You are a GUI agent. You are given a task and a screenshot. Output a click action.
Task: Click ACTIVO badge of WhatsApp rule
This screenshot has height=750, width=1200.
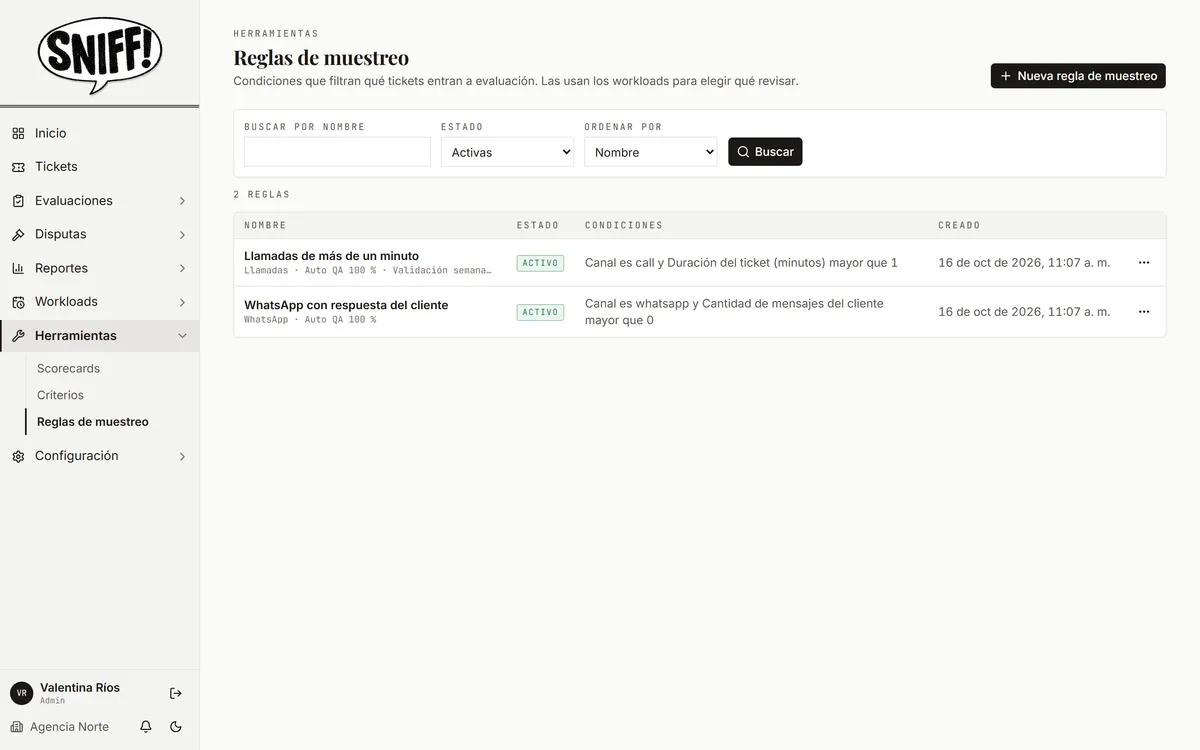(540, 312)
